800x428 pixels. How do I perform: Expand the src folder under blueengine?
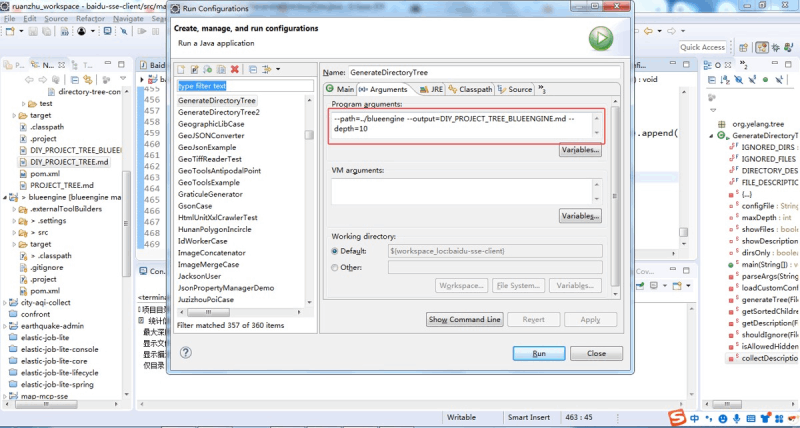(14, 233)
